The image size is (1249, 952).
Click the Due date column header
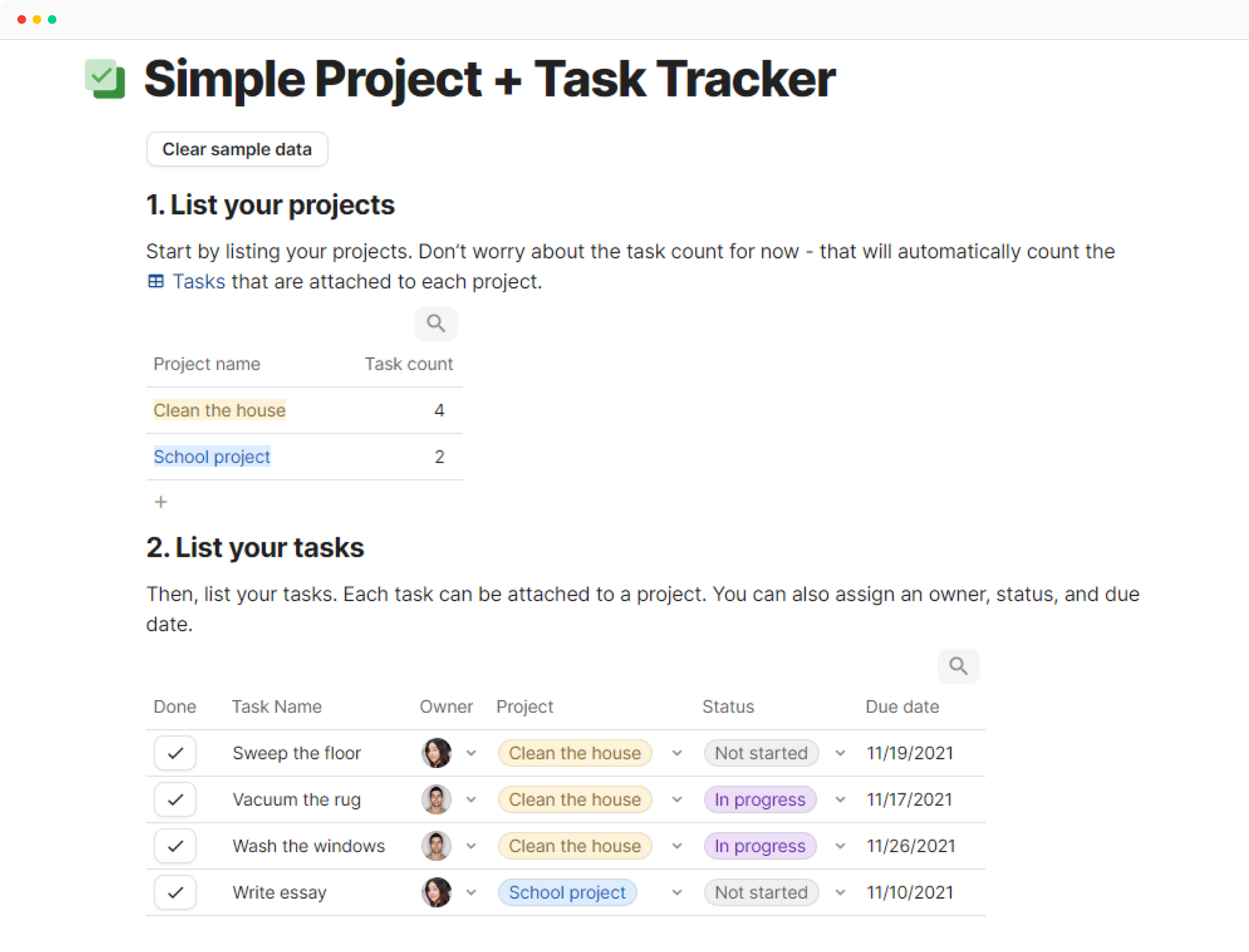point(902,707)
